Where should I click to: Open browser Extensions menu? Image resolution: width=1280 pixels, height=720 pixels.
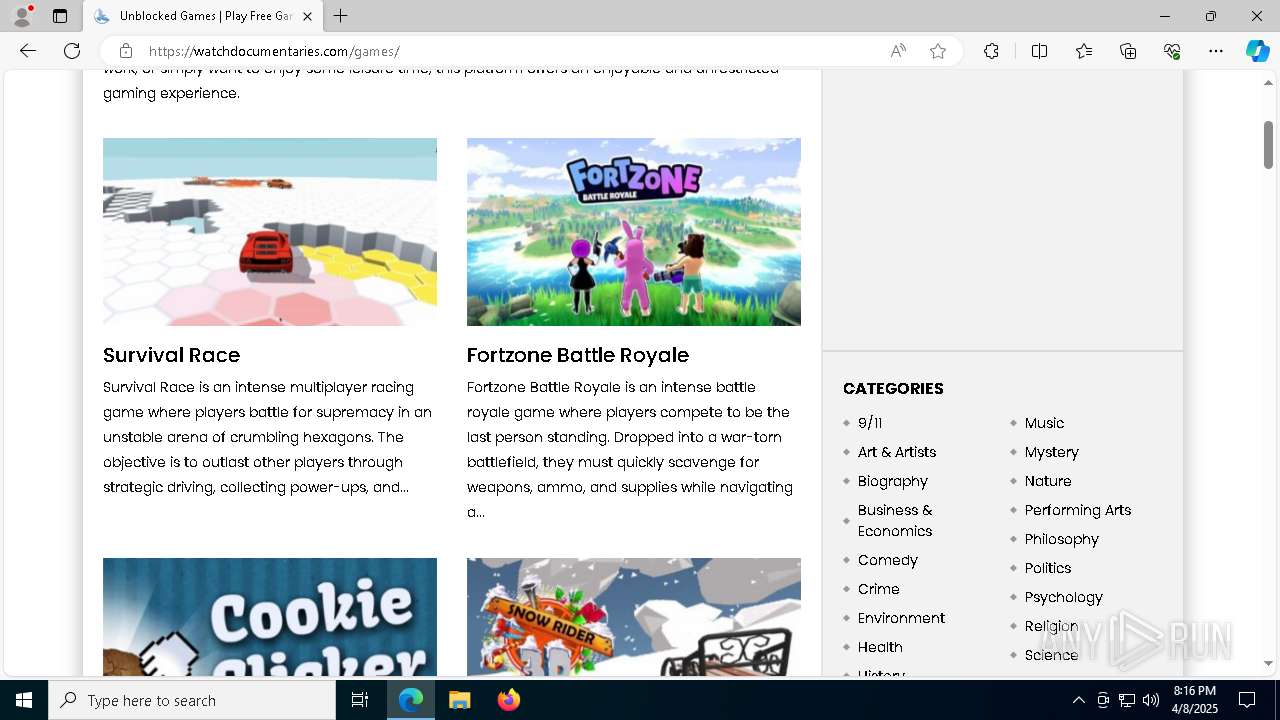[x=991, y=51]
